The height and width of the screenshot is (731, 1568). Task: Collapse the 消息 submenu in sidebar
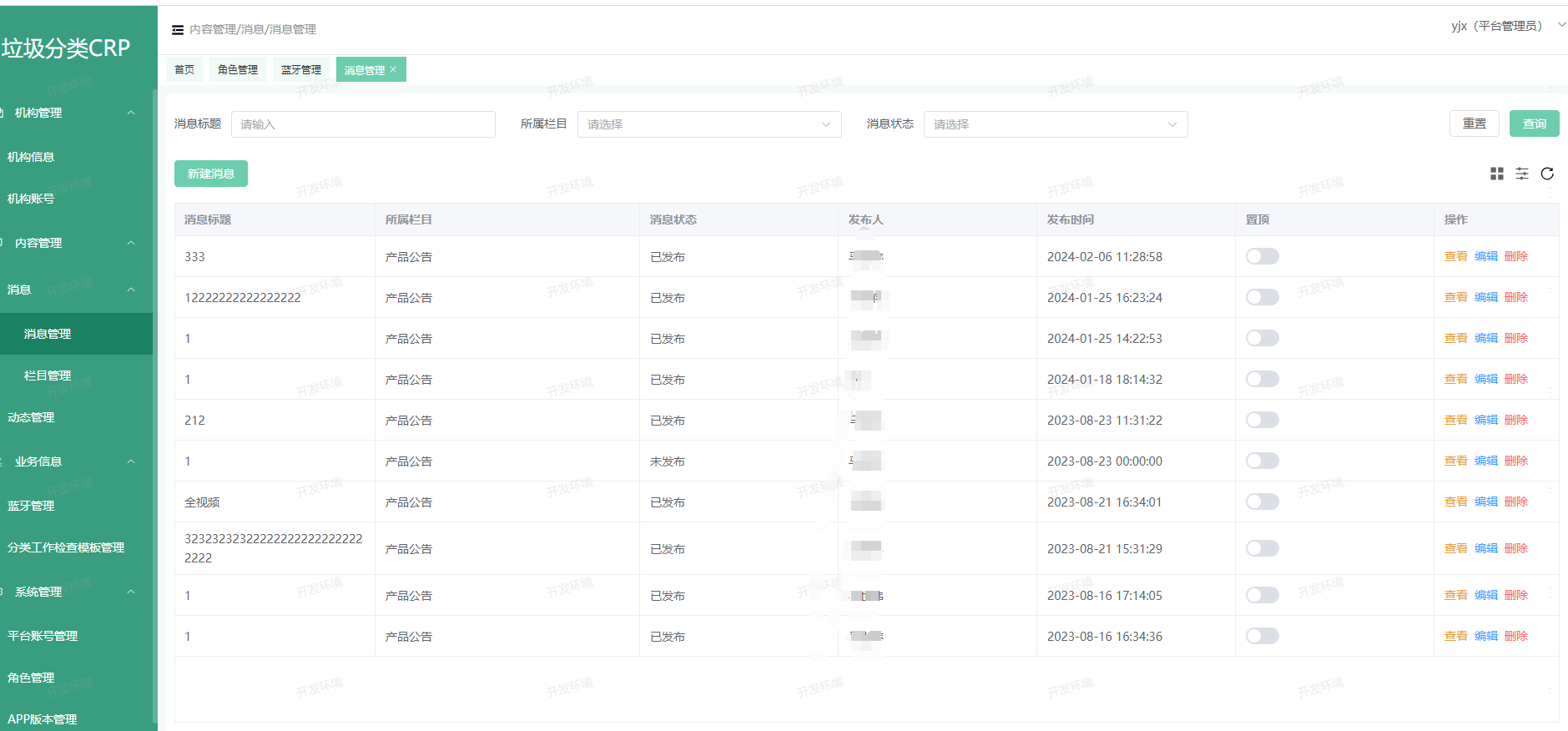[131, 290]
